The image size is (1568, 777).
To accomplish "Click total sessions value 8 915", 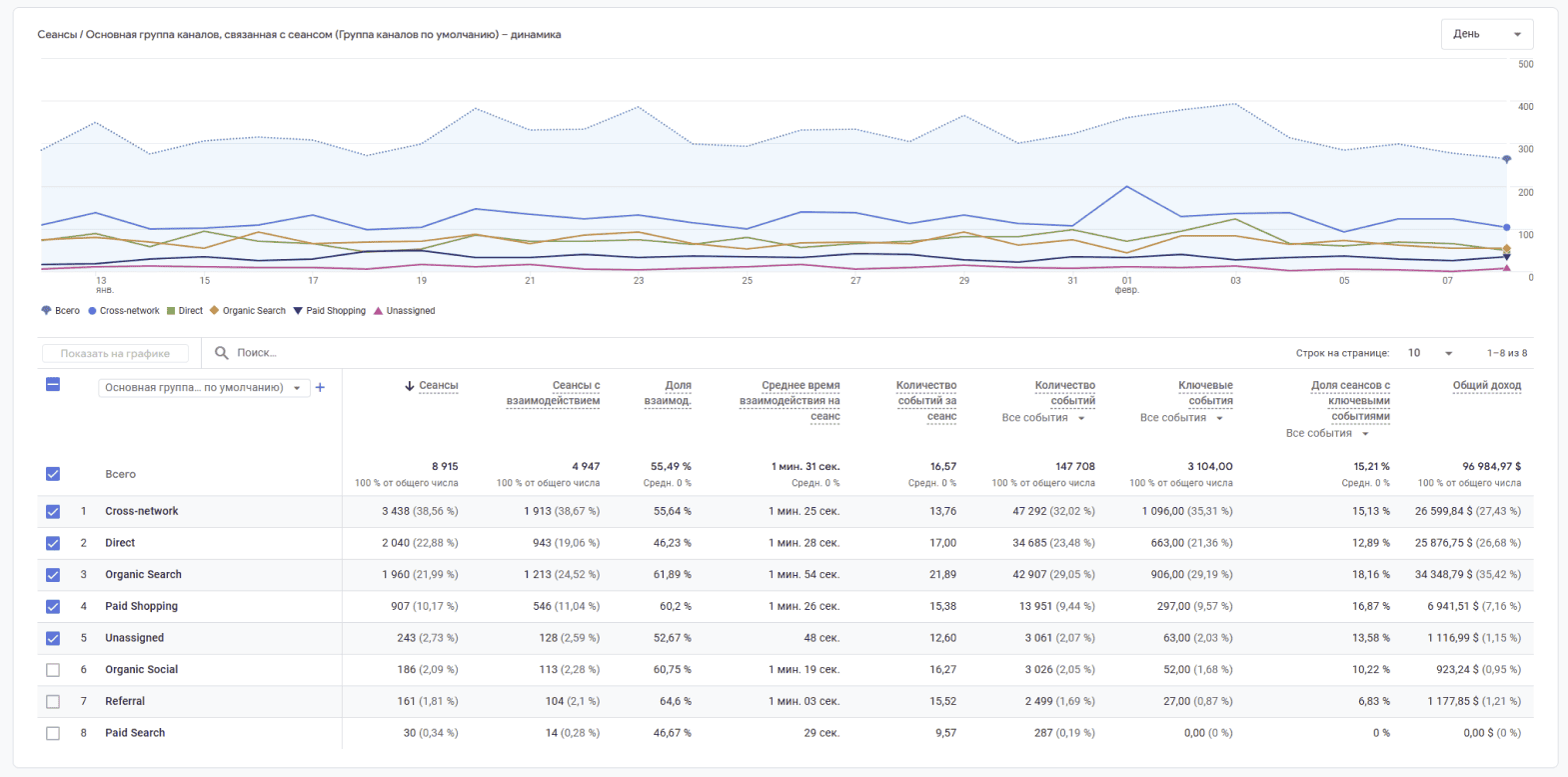I will coord(445,467).
